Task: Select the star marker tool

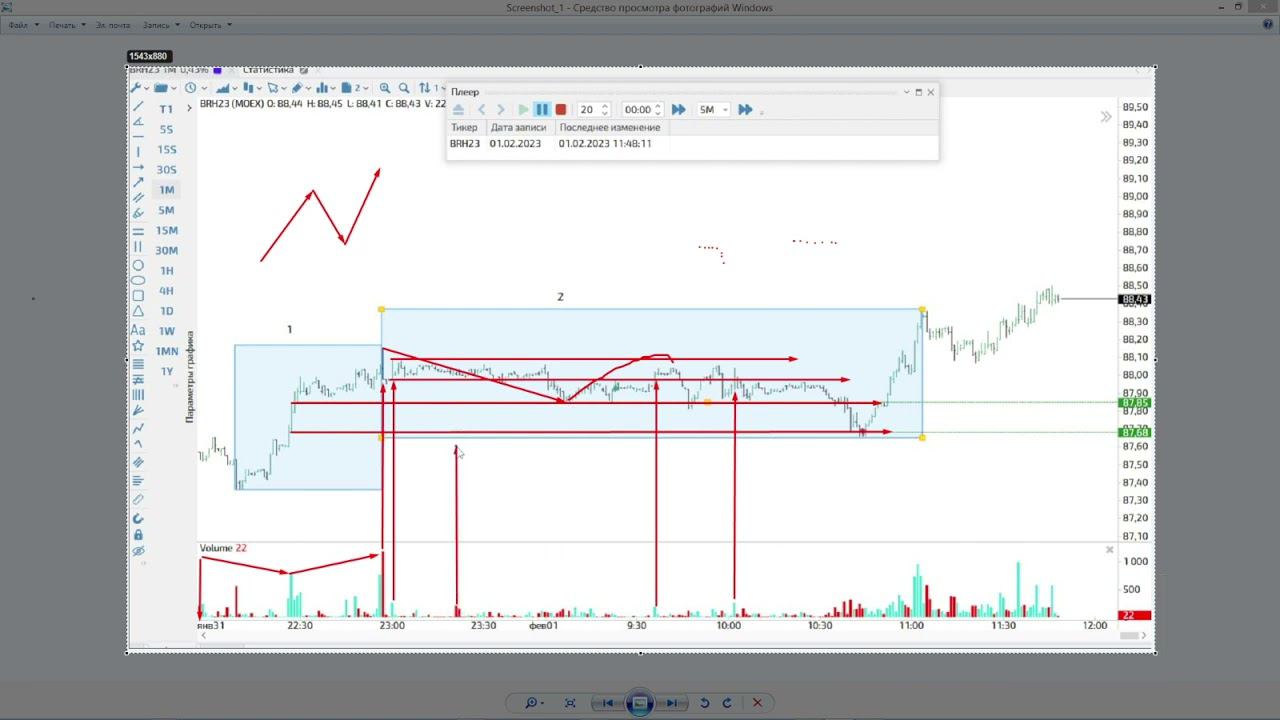Action: point(138,346)
